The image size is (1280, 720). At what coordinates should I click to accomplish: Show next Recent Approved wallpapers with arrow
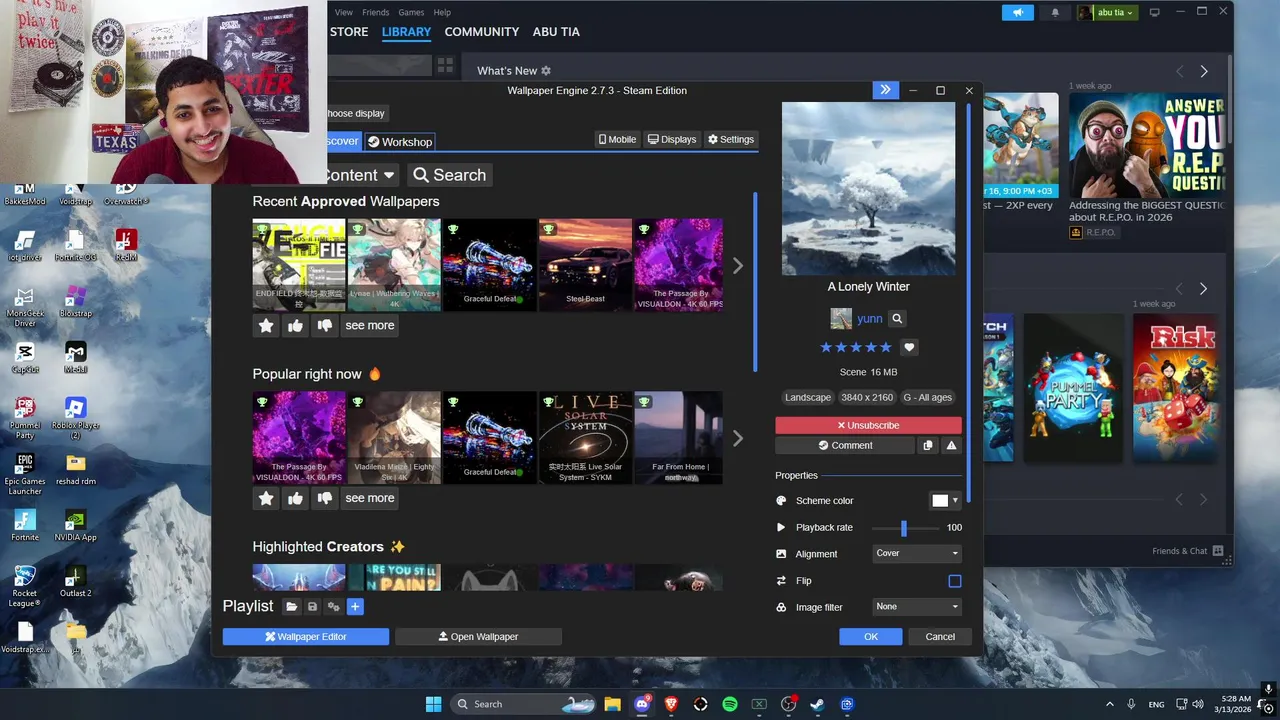pos(738,266)
